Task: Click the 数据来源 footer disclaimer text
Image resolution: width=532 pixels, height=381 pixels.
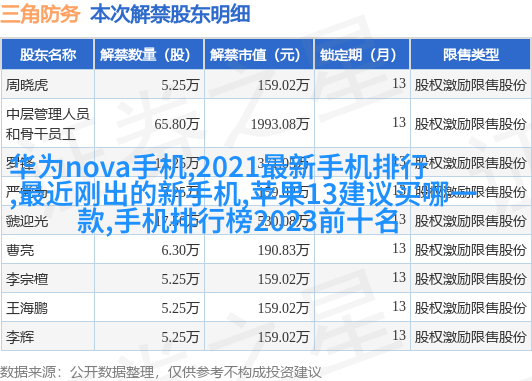Action: pyautogui.click(x=160, y=372)
